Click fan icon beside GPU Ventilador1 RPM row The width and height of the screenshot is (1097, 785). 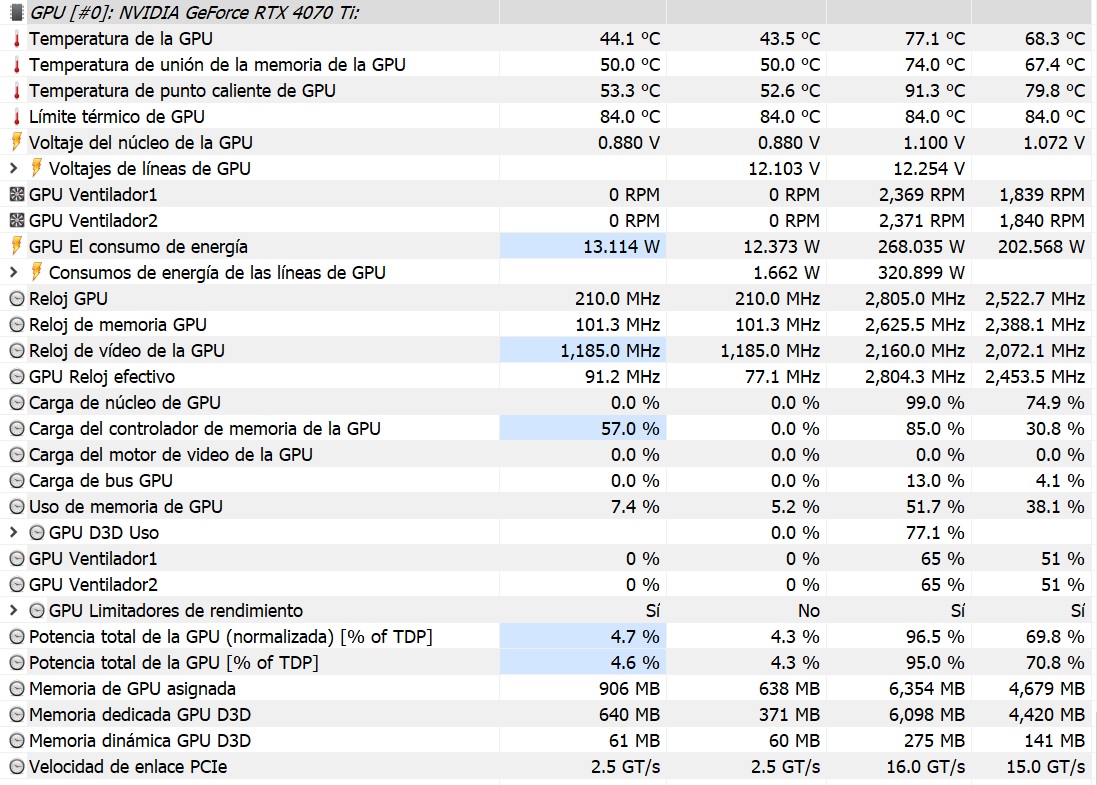click(17, 194)
